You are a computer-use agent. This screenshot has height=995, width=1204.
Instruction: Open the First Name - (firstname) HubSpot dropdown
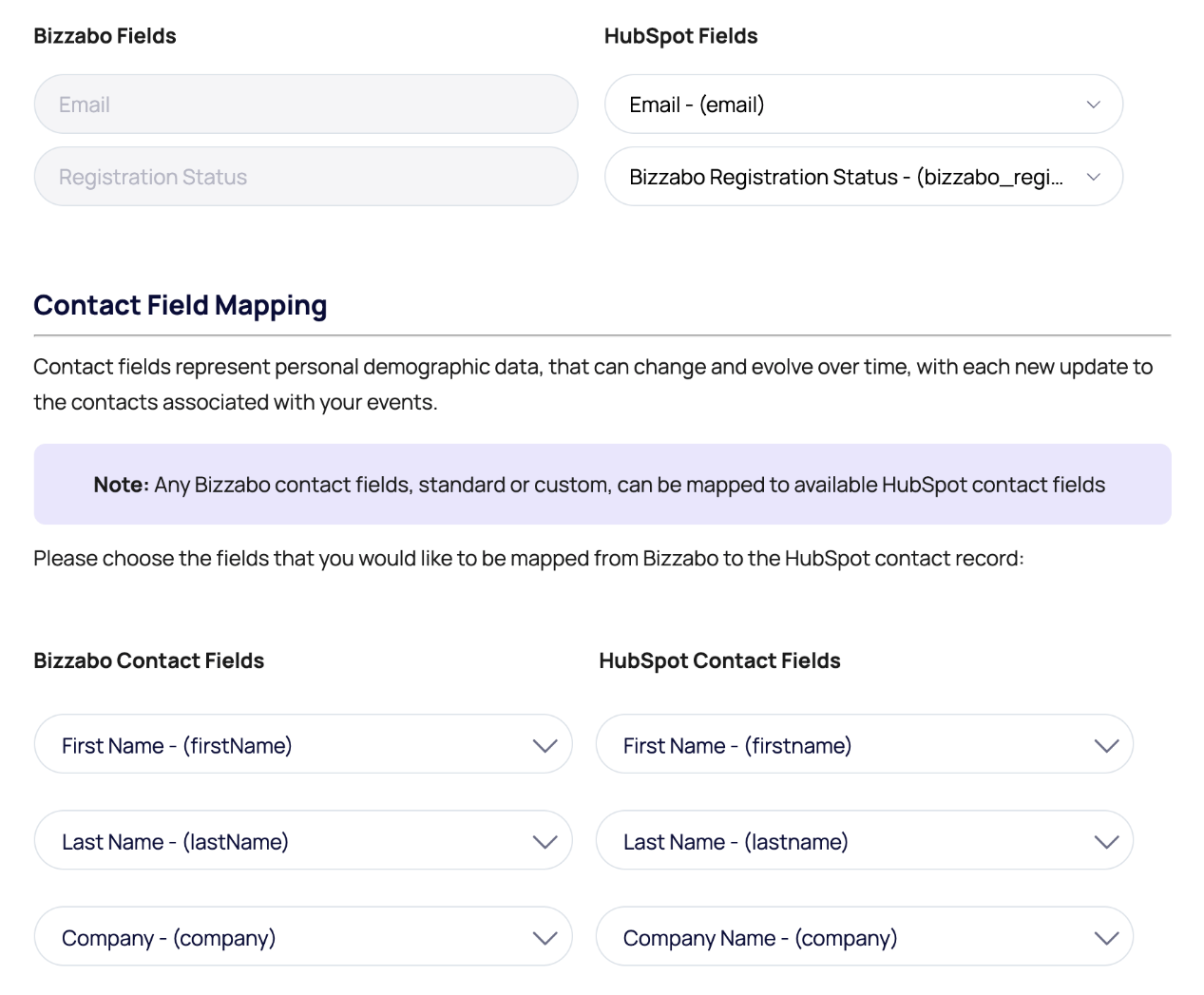point(865,744)
